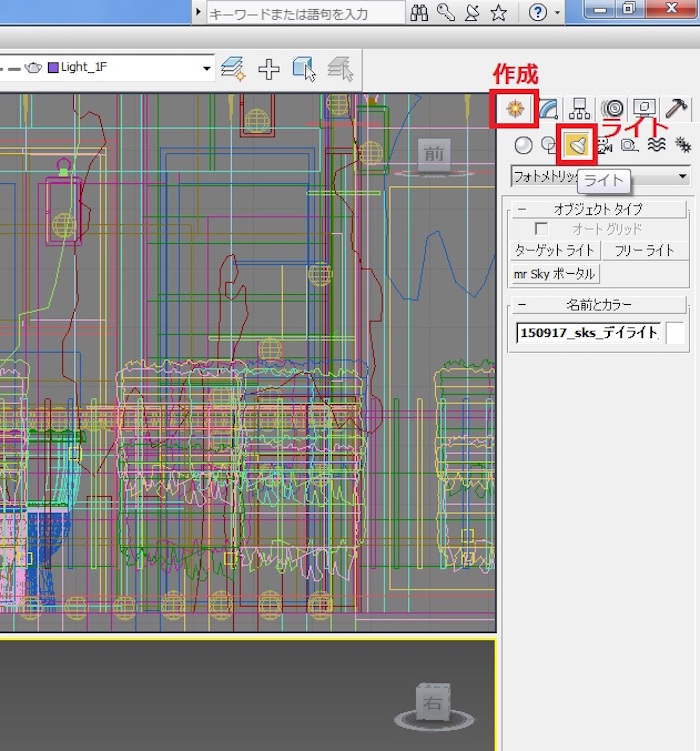The image size is (700, 751).
Task: Select the Cameras category icon
Action: (603, 145)
